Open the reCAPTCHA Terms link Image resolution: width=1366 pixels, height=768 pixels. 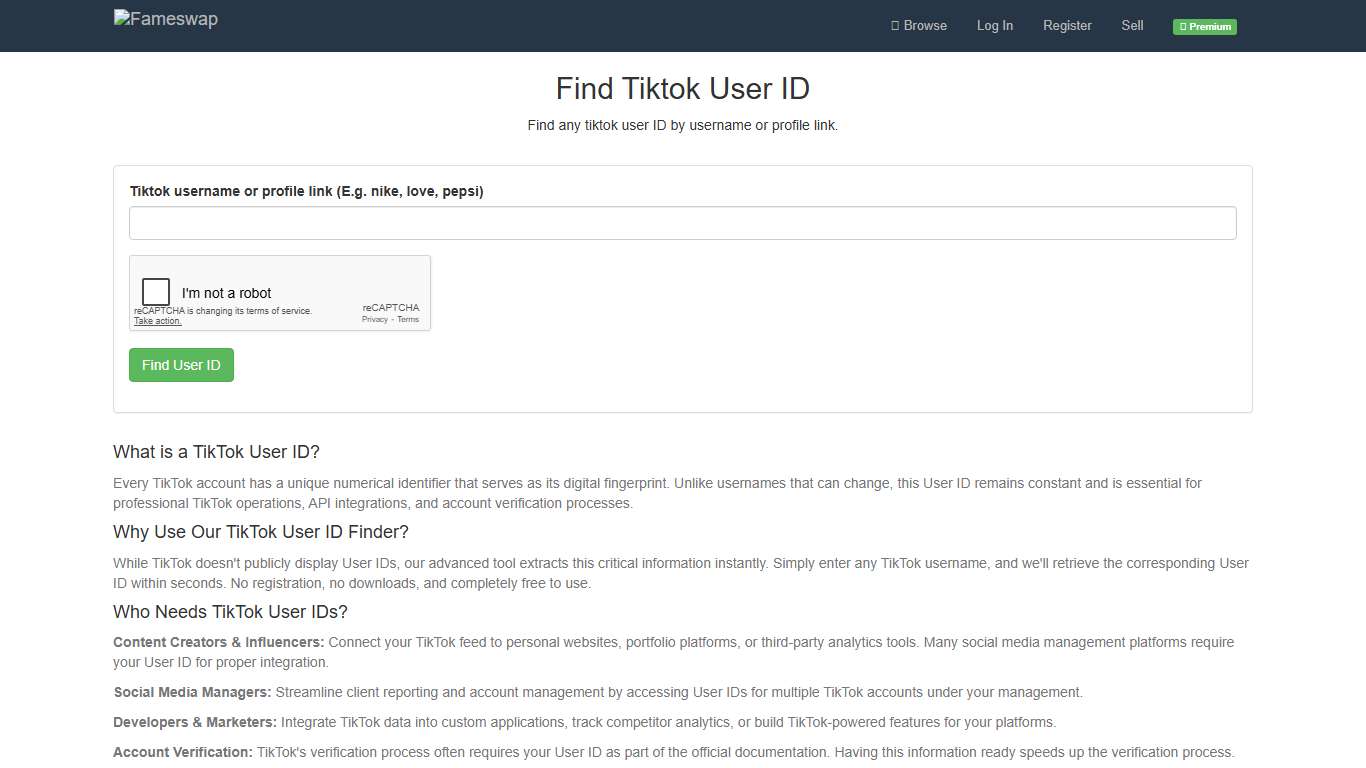point(408,318)
